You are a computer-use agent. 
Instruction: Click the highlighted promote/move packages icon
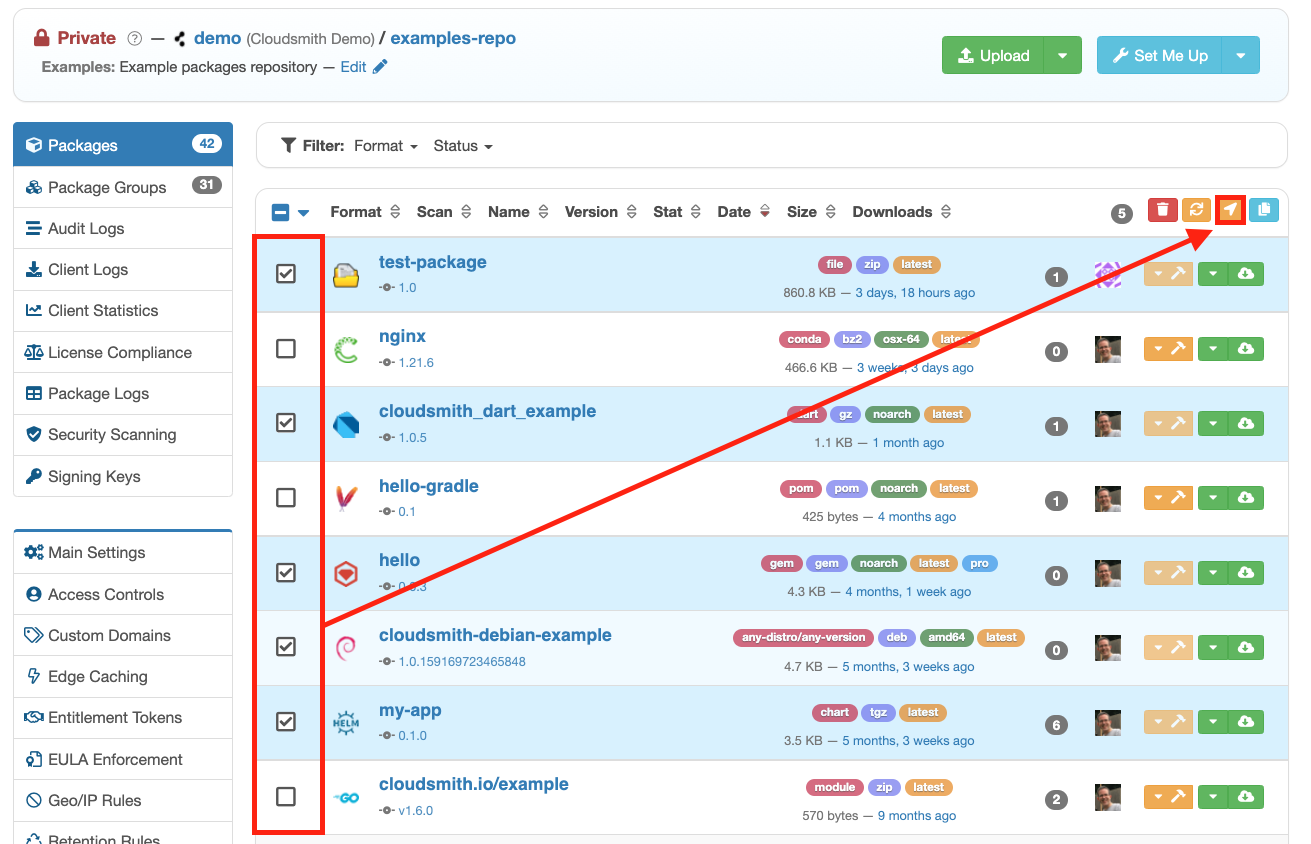tap(1230, 210)
